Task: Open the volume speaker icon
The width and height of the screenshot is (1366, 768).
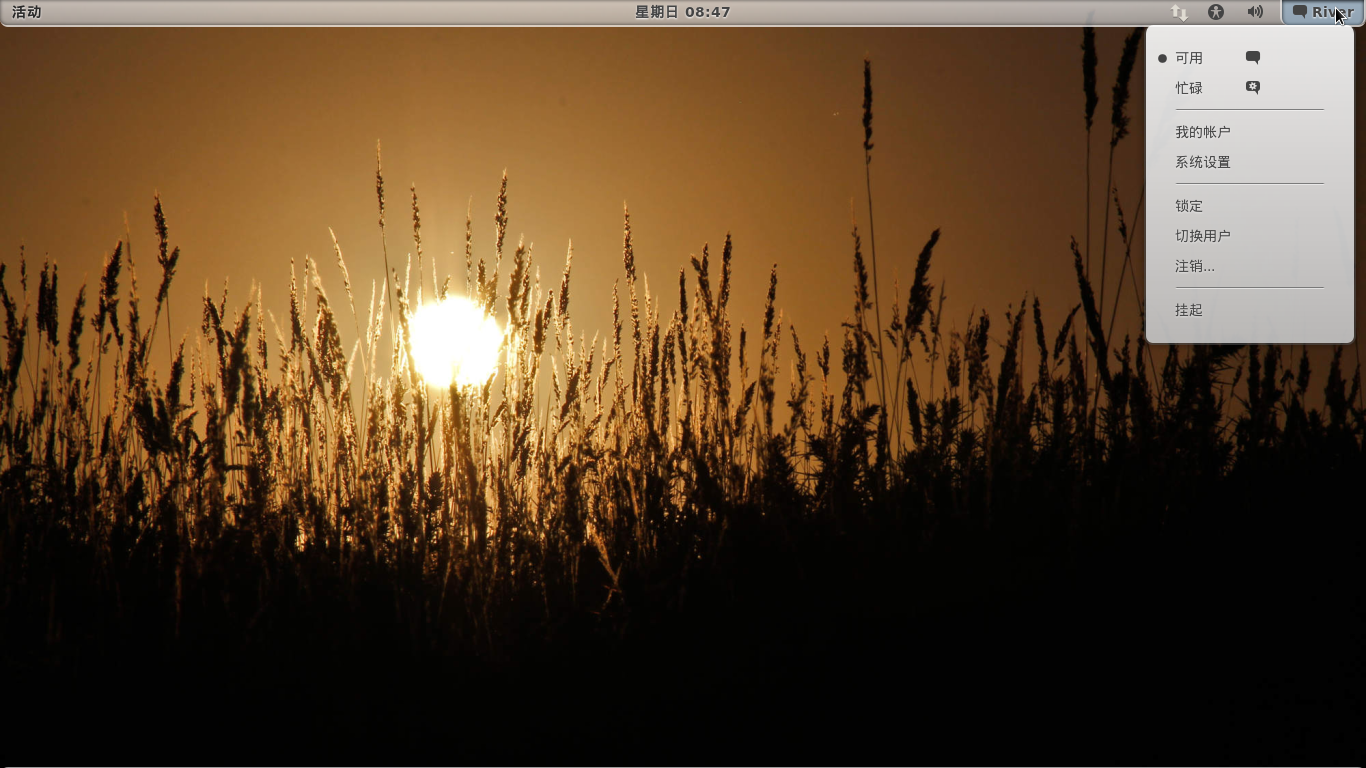Action: click(1255, 12)
